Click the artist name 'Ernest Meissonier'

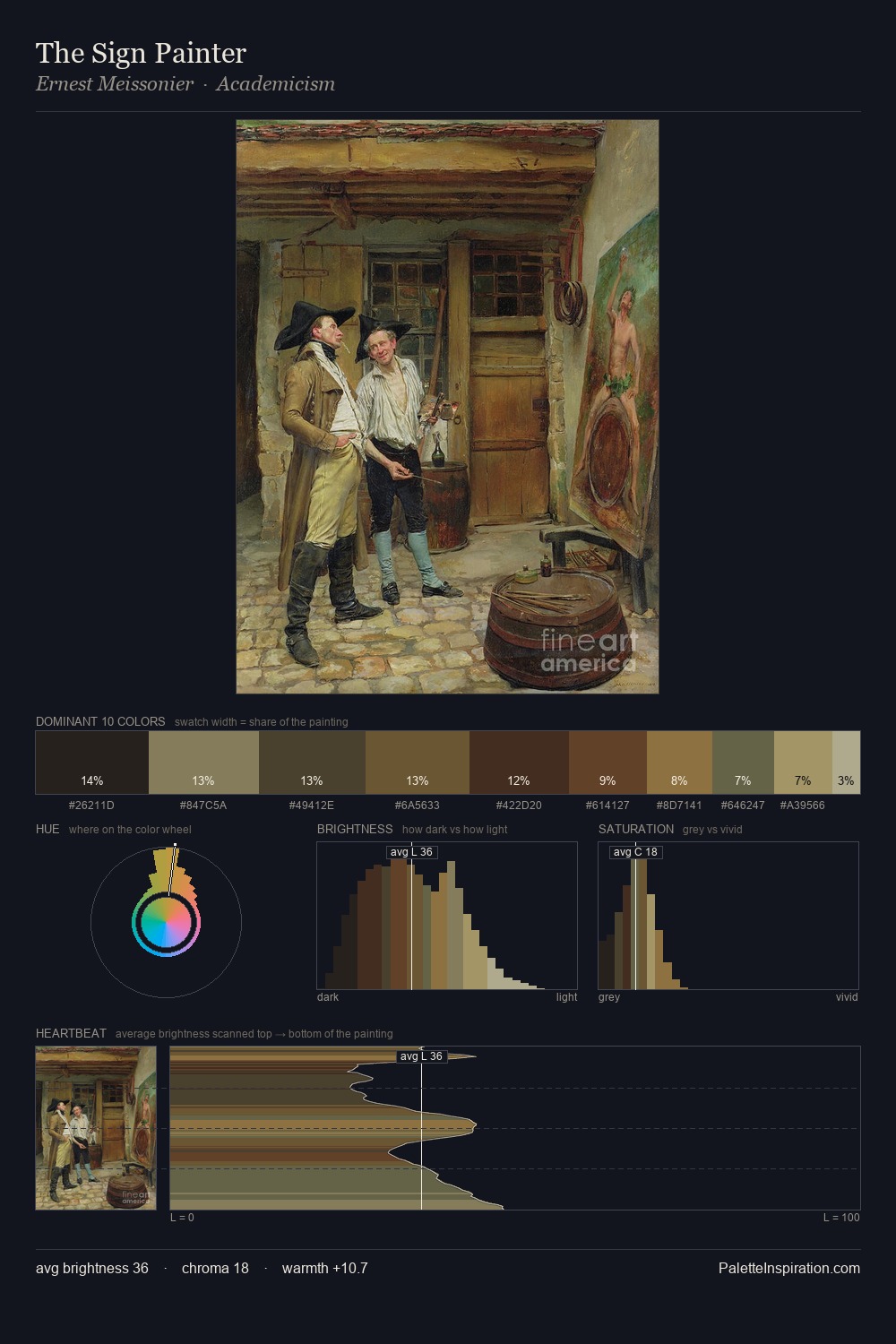[x=115, y=84]
